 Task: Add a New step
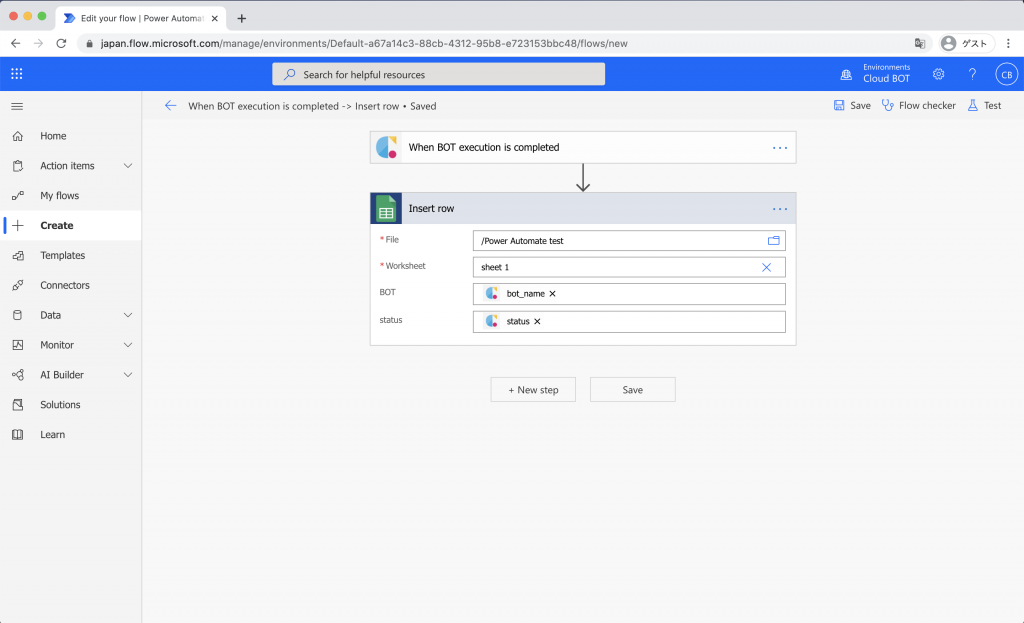click(x=533, y=390)
